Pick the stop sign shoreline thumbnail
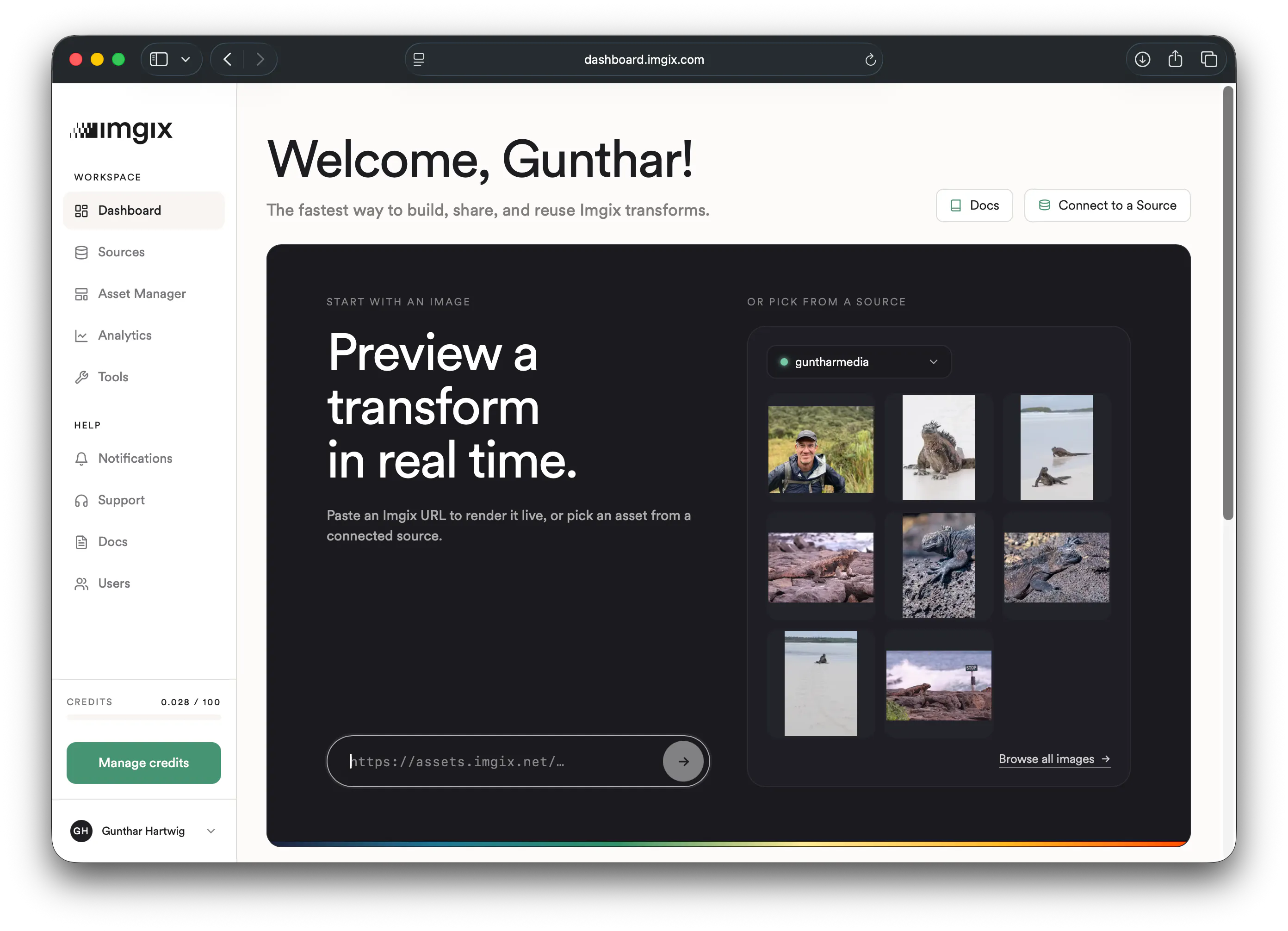This screenshot has width=1288, height=931. coord(938,685)
